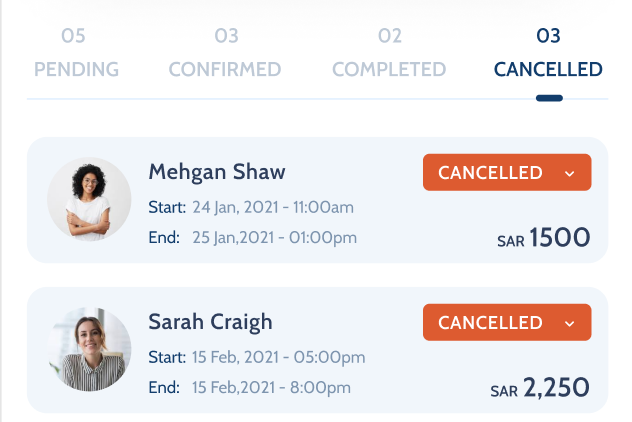Select the Completed tab
Screen dimensions: 632x422
tap(389, 69)
